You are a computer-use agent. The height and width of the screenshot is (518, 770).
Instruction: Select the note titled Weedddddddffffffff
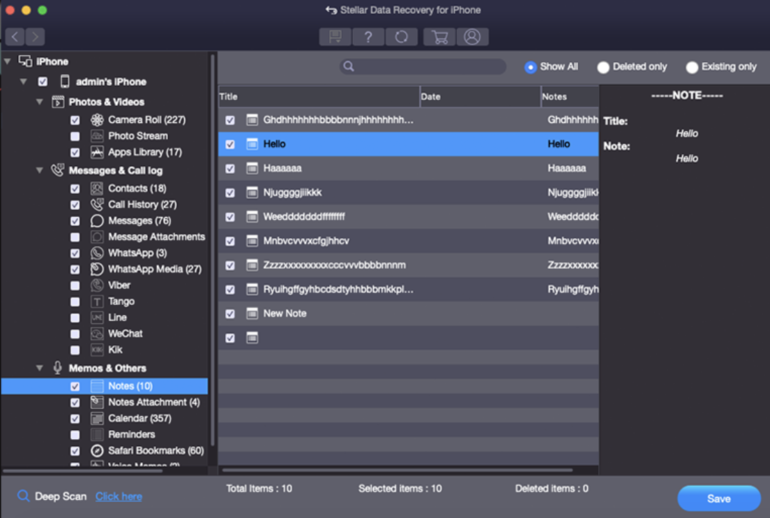coord(408,217)
